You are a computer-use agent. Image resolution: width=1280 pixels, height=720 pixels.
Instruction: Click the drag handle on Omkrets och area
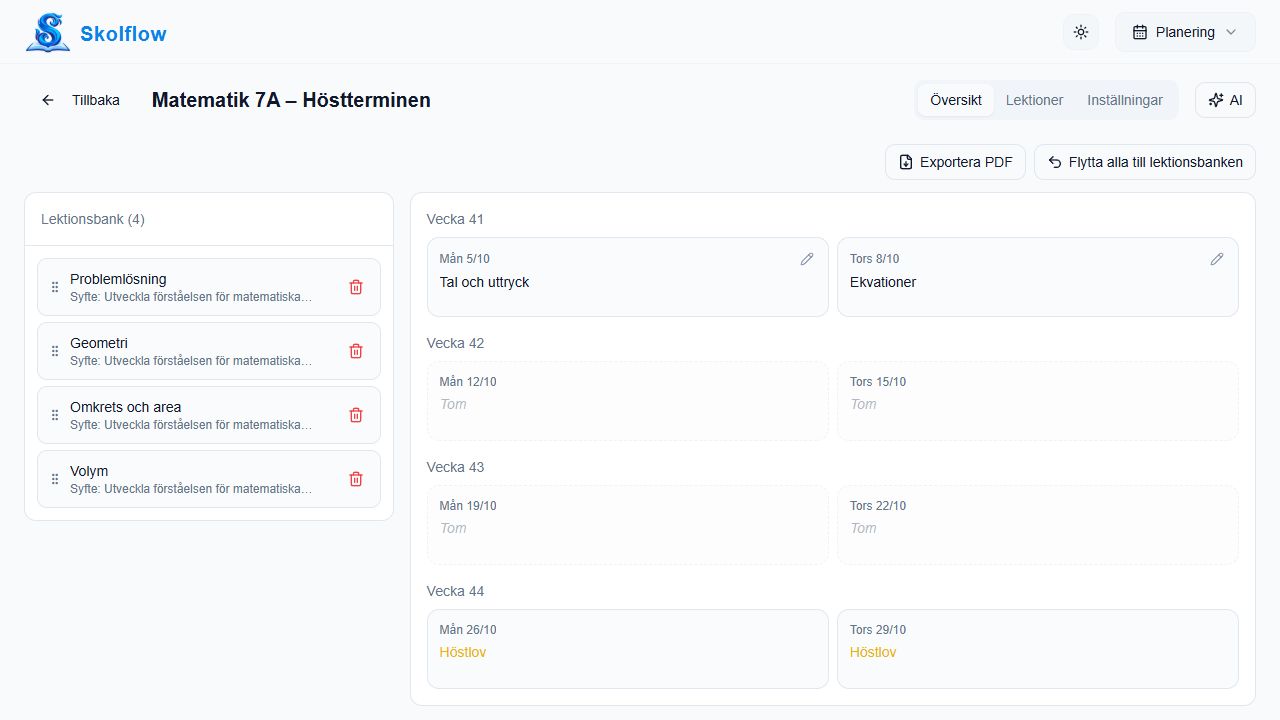[x=55, y=415]
